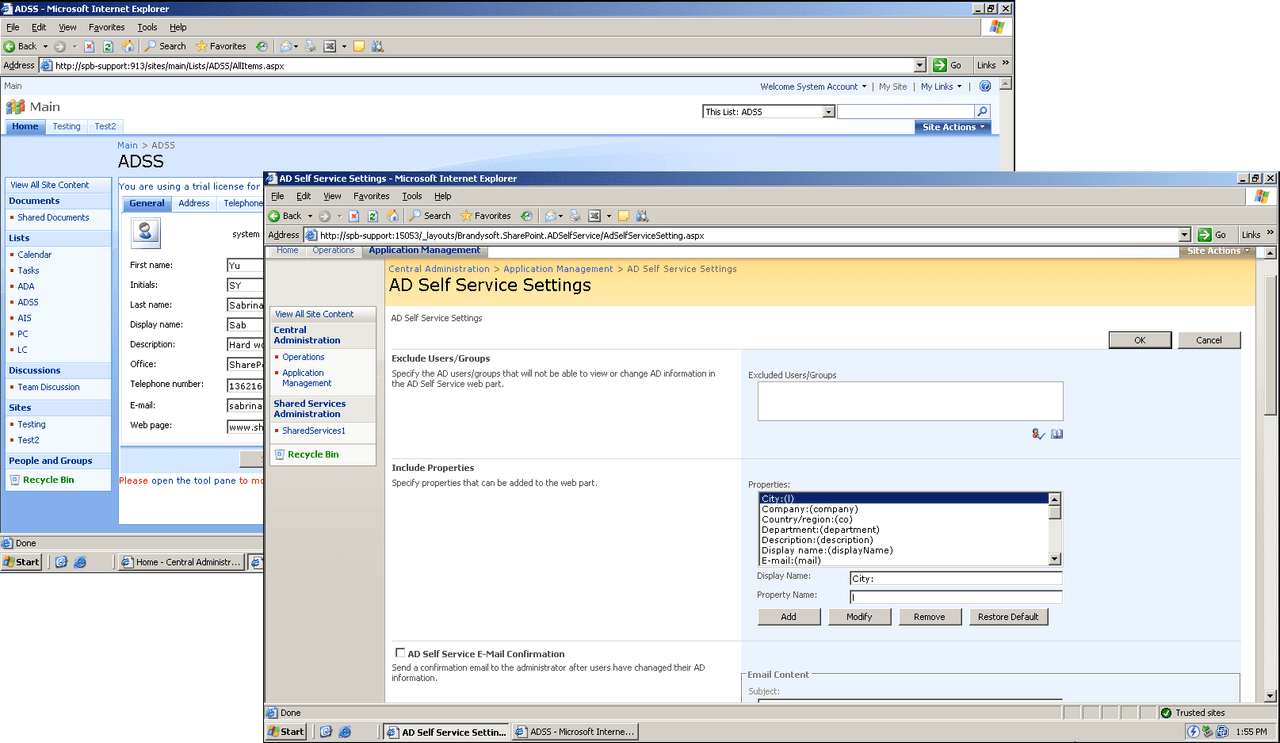Click inside Excluded Users/Groups text box
This screenshot has width=1280, height=743.
point(910,401)
